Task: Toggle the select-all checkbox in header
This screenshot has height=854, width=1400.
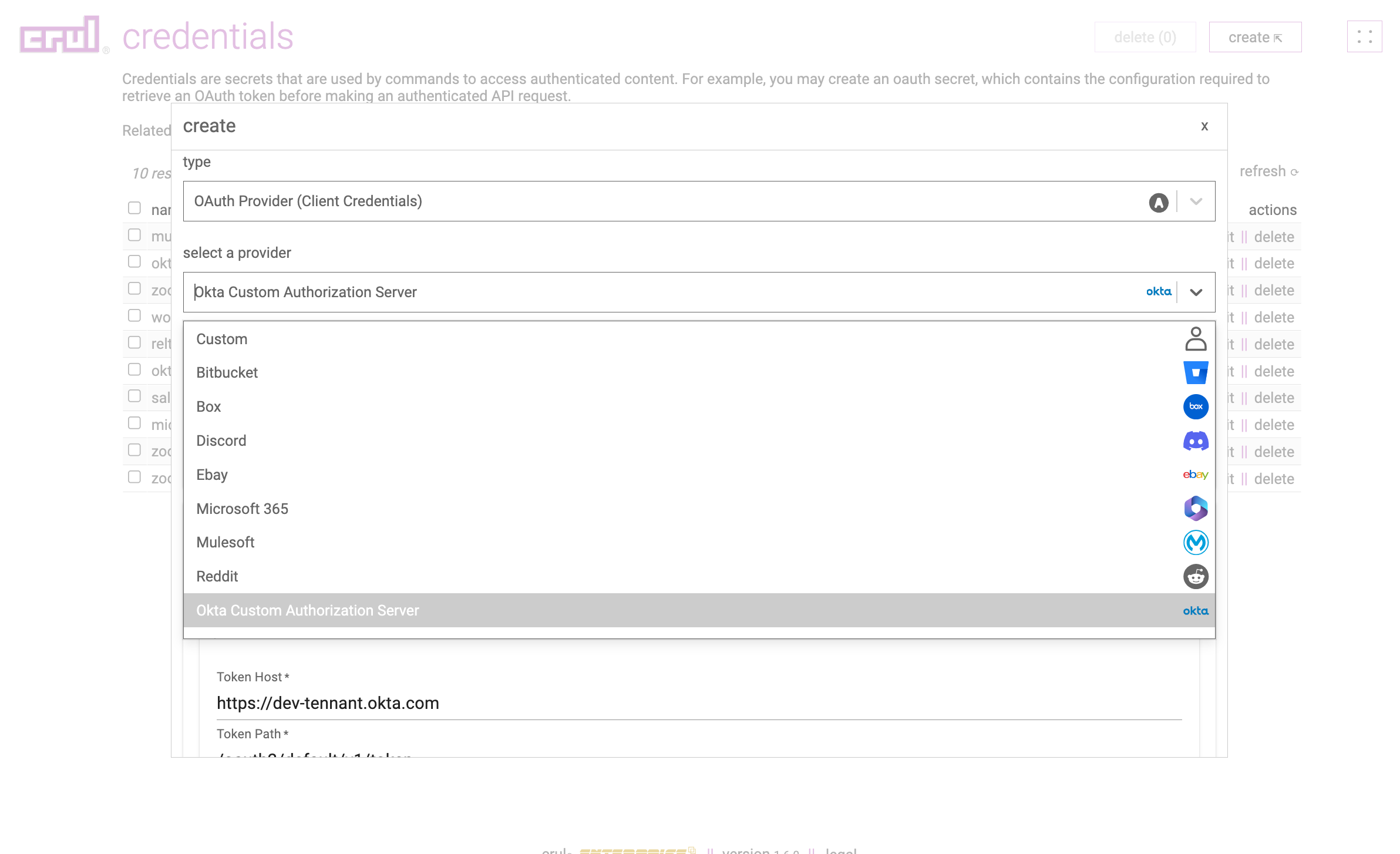Action: [x=134, y=208]
